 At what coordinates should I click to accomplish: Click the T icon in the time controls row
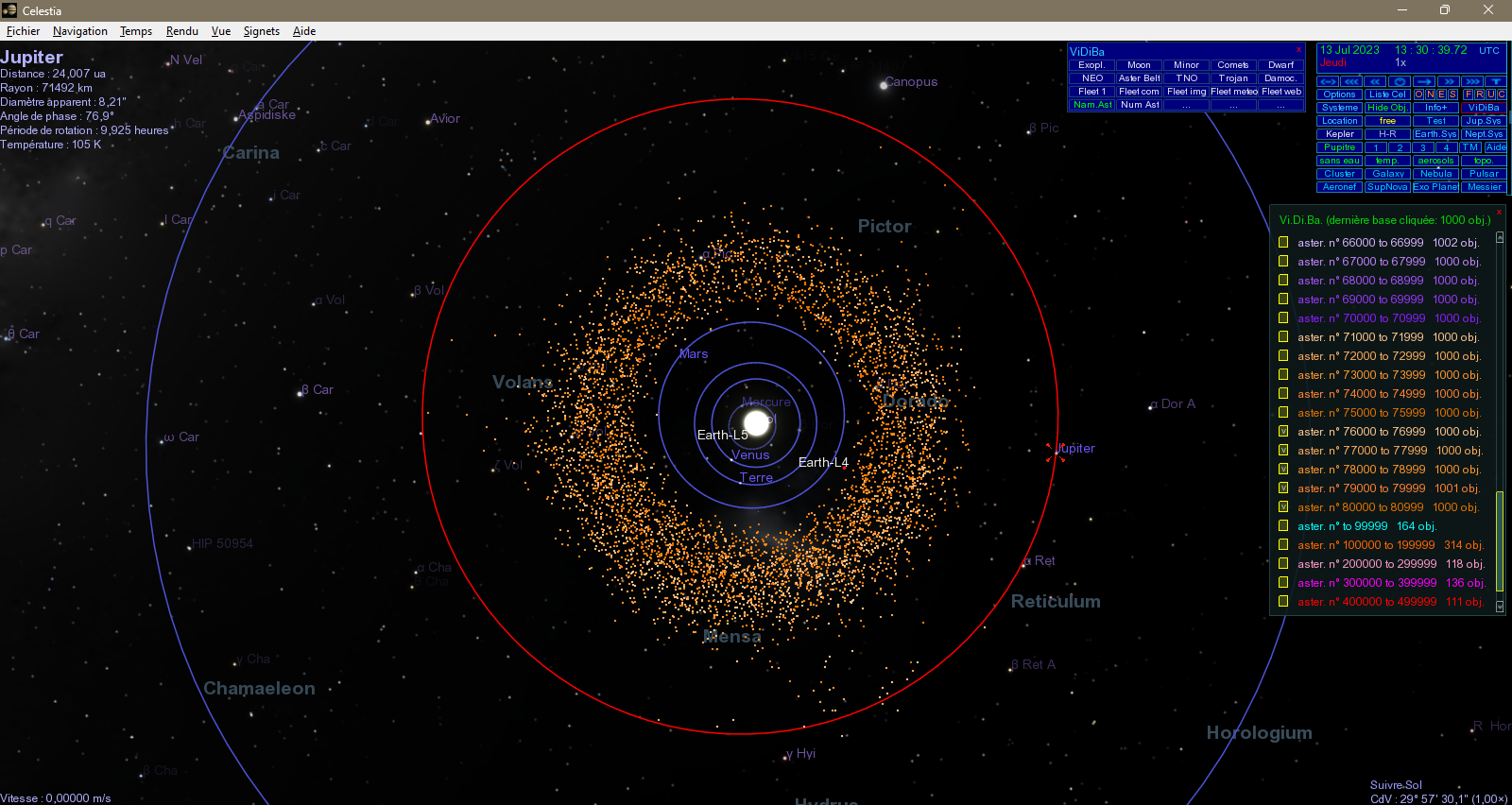click(1496, 82)
